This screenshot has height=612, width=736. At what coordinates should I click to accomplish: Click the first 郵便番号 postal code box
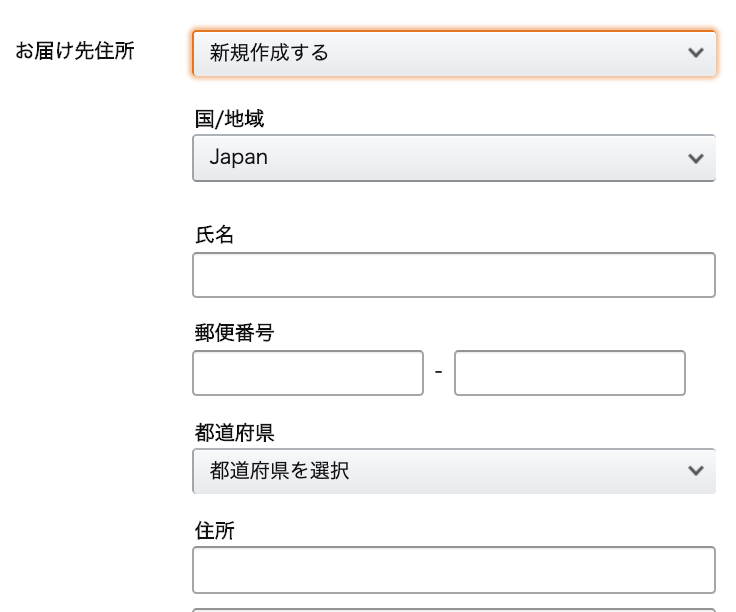308,373
